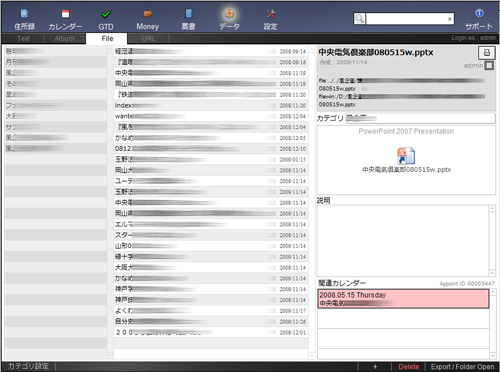Click the file list scrollbar up arrow
Viewport: 500px width, 372px height.
coord(312,50)
